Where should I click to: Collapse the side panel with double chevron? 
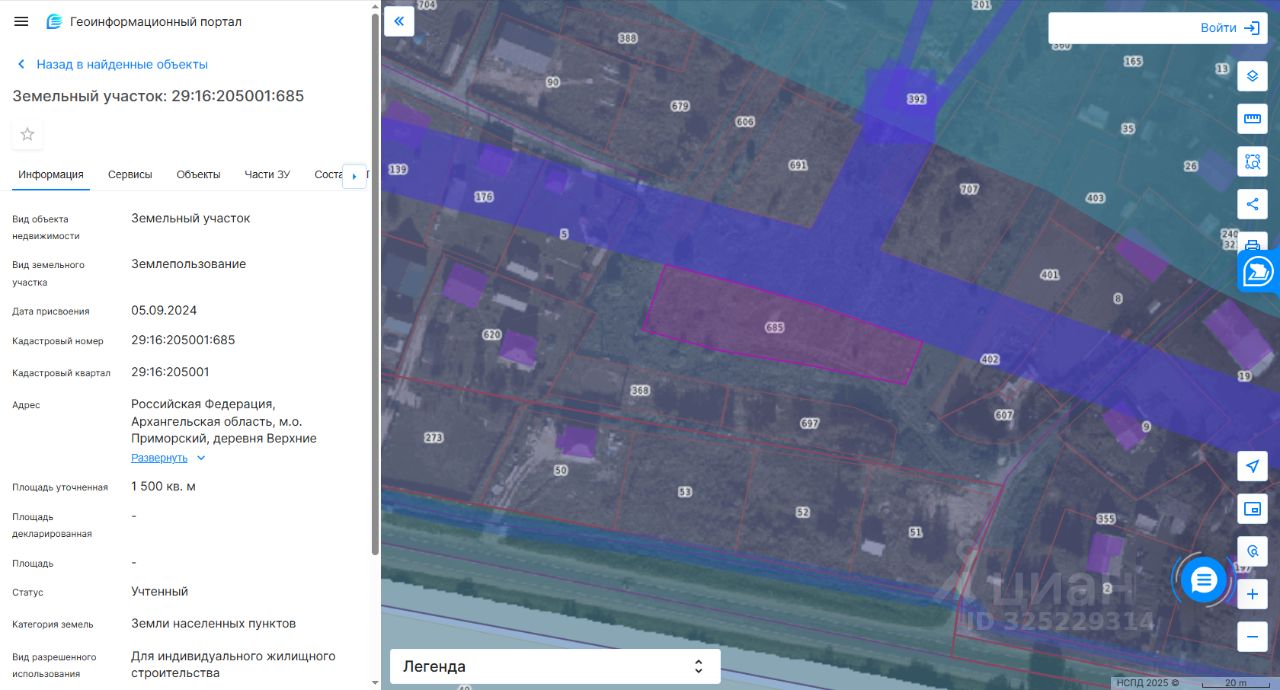click(399, 21)
